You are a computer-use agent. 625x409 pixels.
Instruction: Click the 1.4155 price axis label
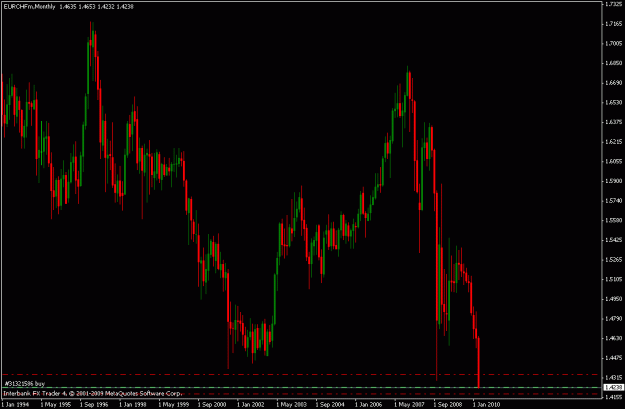[x=614, y=397]
